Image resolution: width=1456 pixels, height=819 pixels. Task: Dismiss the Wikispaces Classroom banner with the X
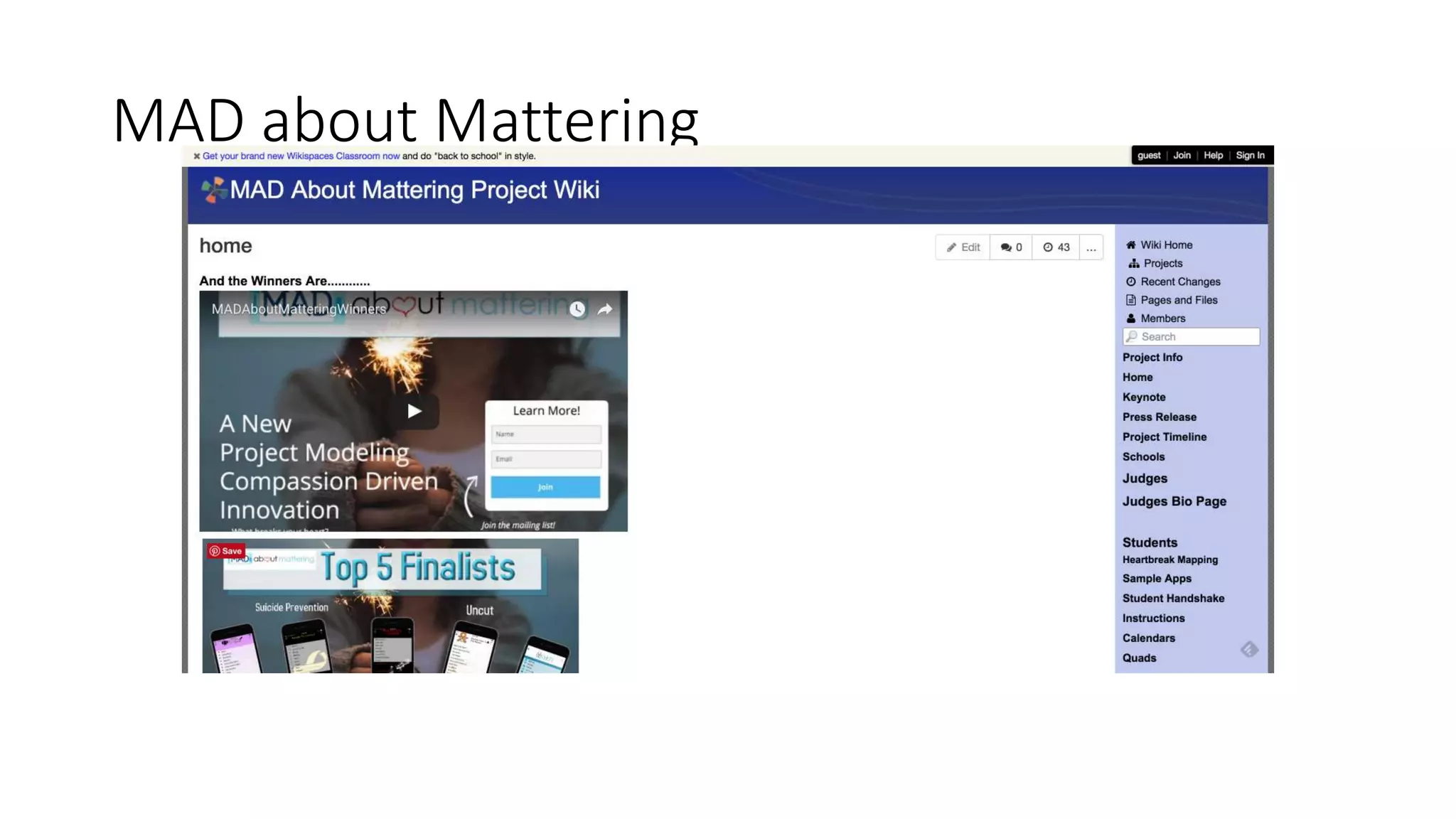(197, 156)
